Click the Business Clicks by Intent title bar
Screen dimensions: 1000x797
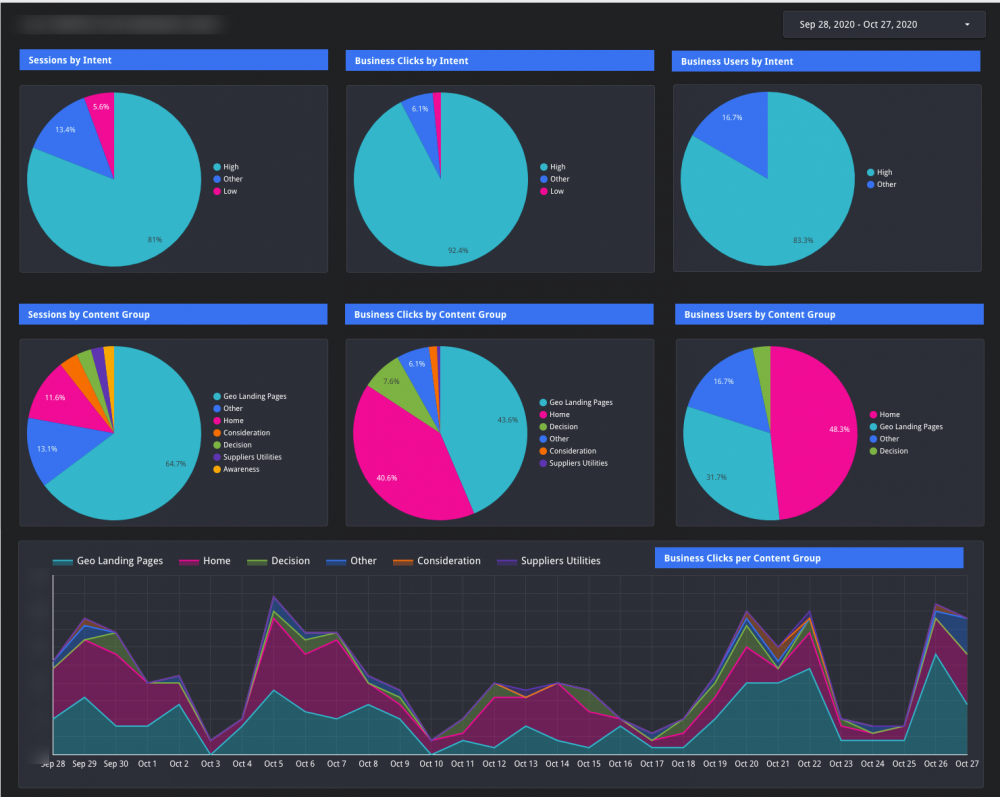coord(499,61)
